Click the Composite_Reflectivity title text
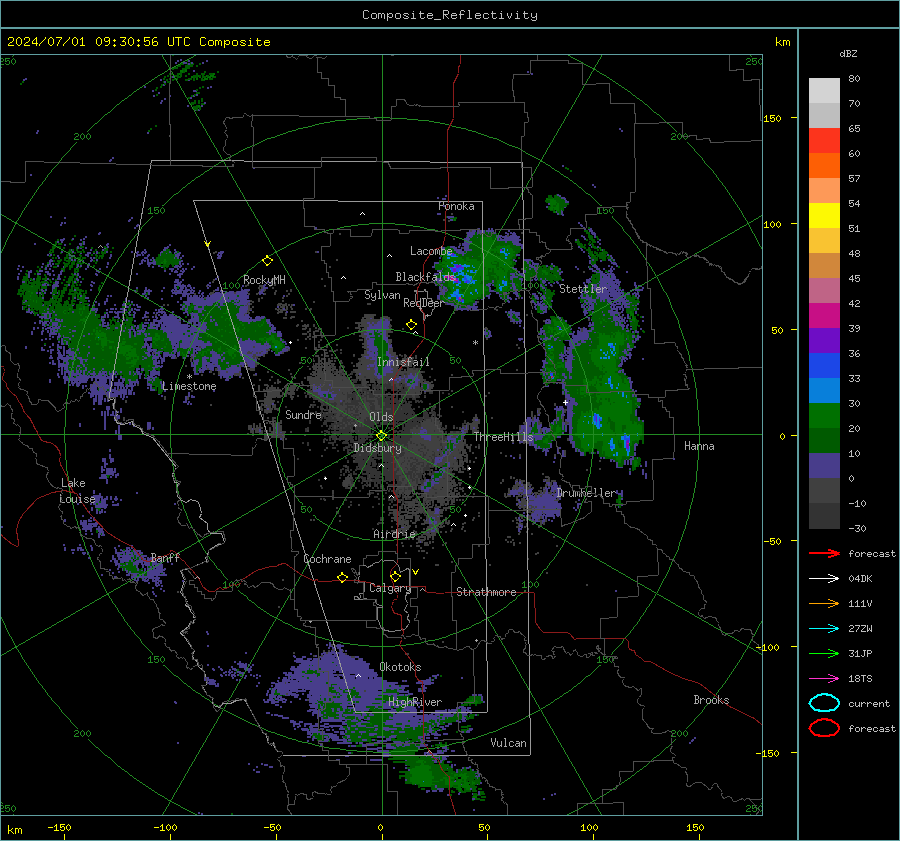 point(450,15)
